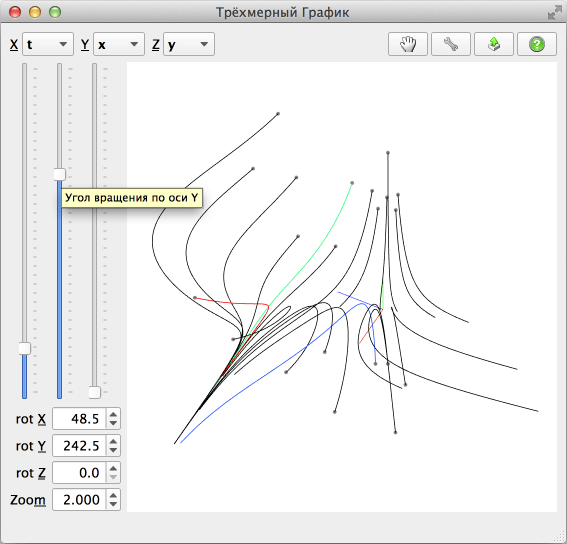Click the X rotation slider handle

point(25,348)
